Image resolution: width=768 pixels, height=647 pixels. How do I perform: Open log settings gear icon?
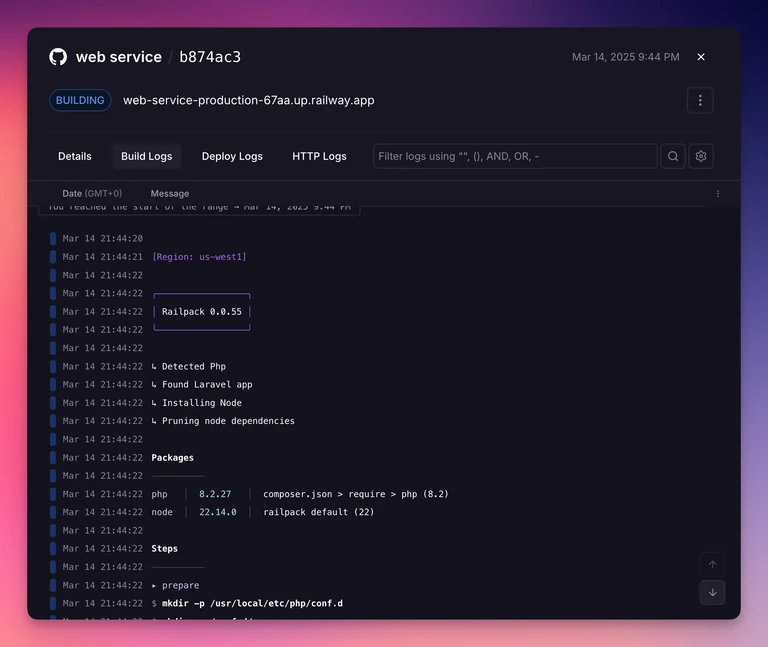tap(701, 156)
